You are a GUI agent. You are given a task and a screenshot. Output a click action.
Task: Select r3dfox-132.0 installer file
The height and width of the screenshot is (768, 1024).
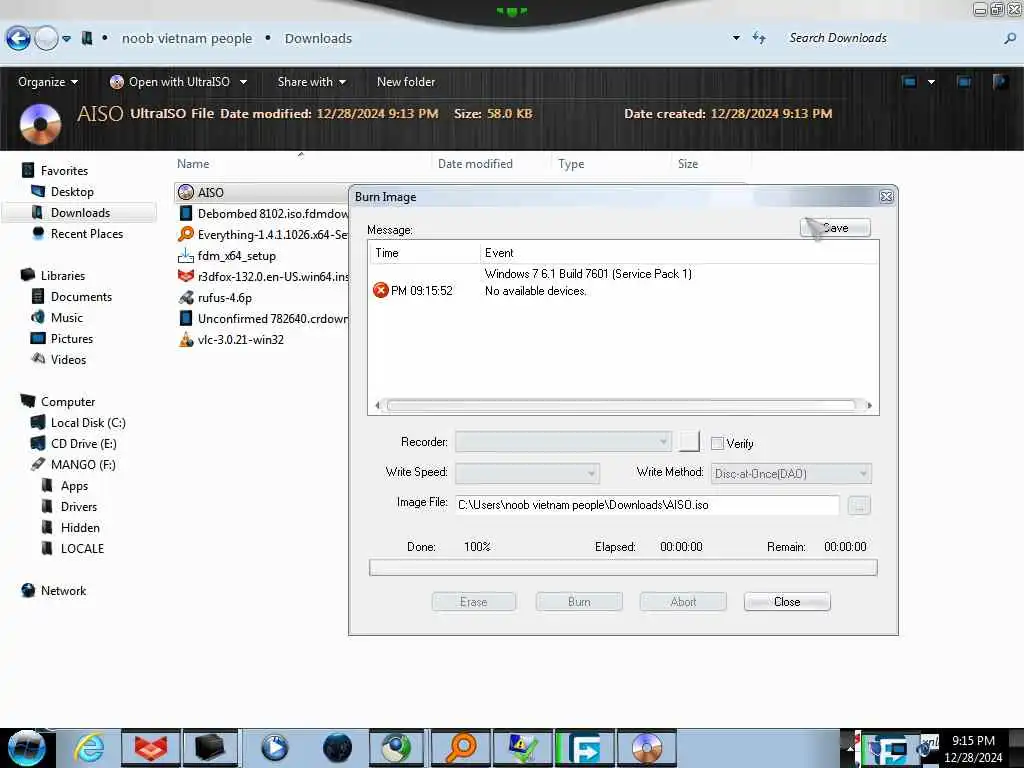pos(263,276)
